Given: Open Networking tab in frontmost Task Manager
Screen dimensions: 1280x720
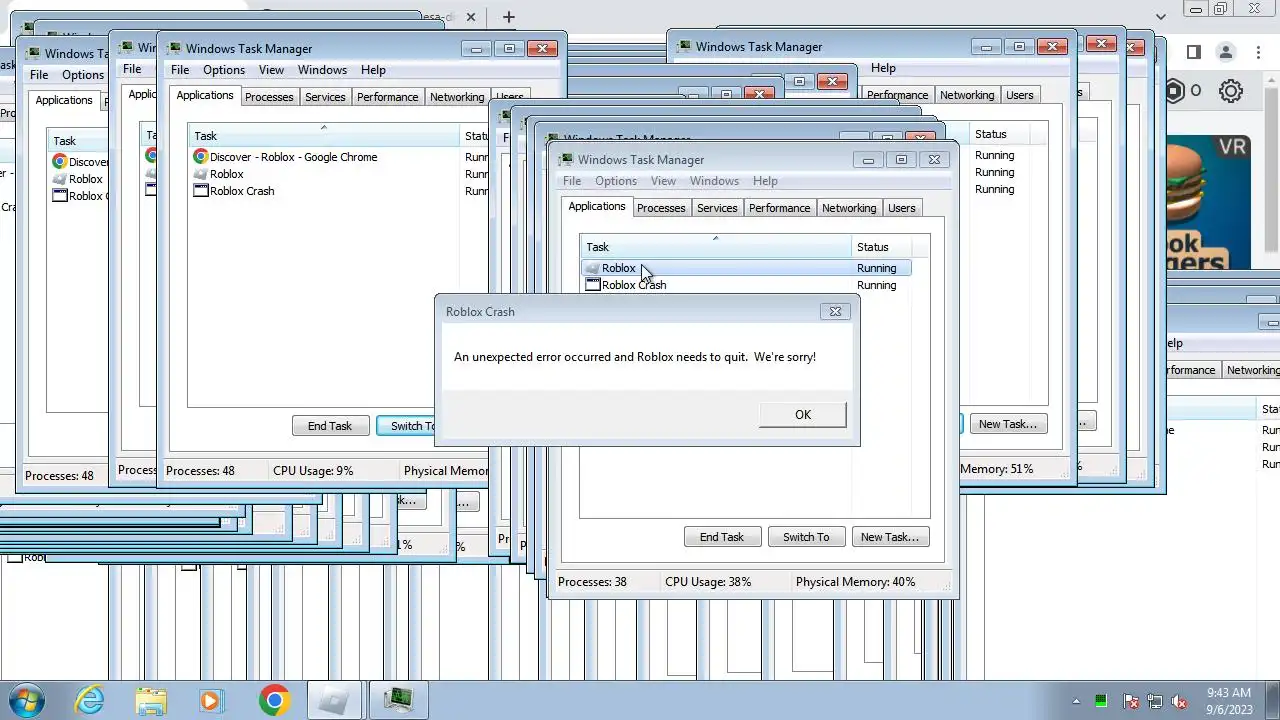Looking at the screenshot, I should pyautogui.click(x=849, y=208).
